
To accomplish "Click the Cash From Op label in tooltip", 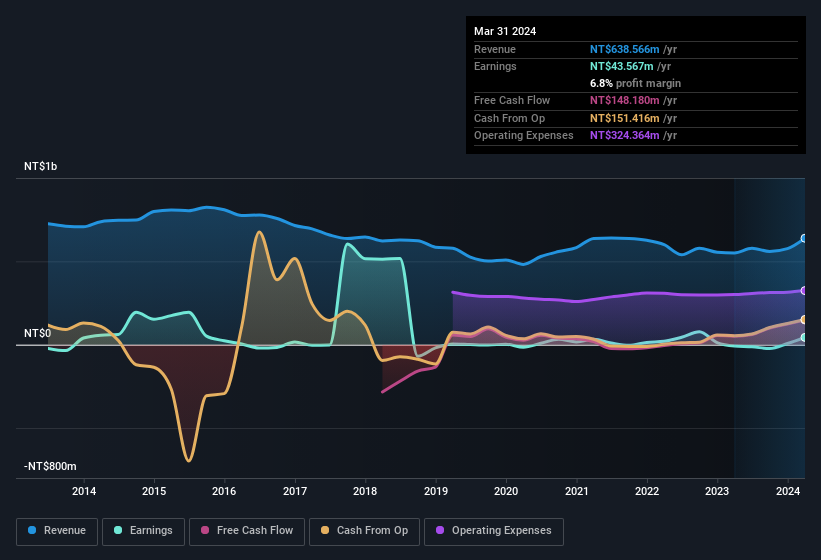I will 509,118.
